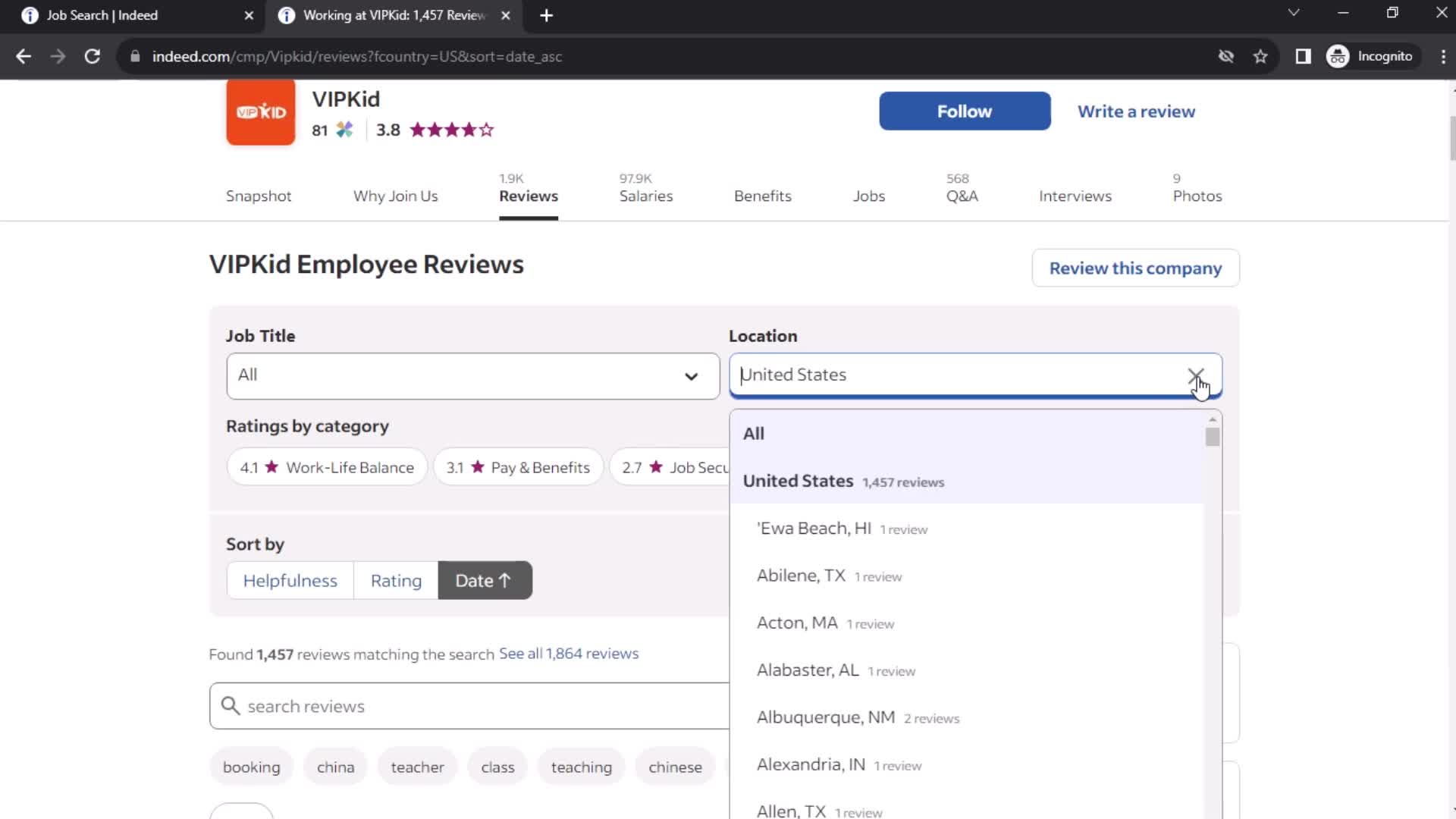The height and width of the screenshot is (819, 1456).
Task: Sort reviews by Rating
Action: [x=396, y=580]
